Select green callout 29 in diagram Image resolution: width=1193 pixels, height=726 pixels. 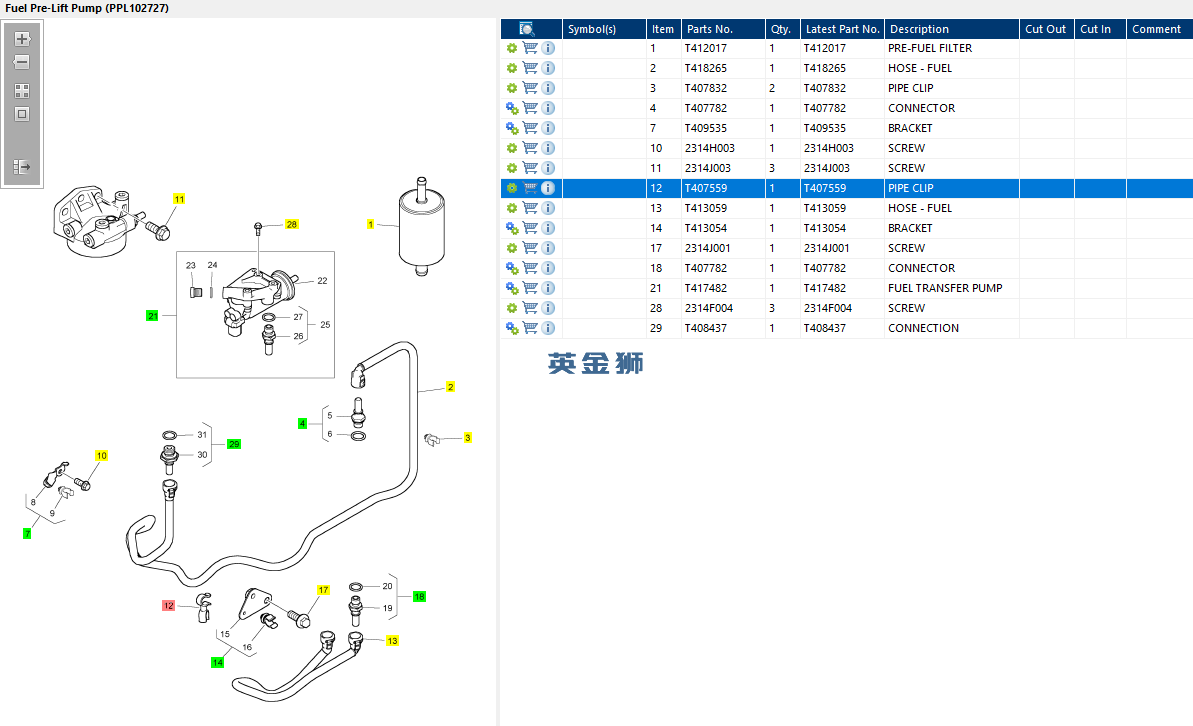click(x=234, y=444)
